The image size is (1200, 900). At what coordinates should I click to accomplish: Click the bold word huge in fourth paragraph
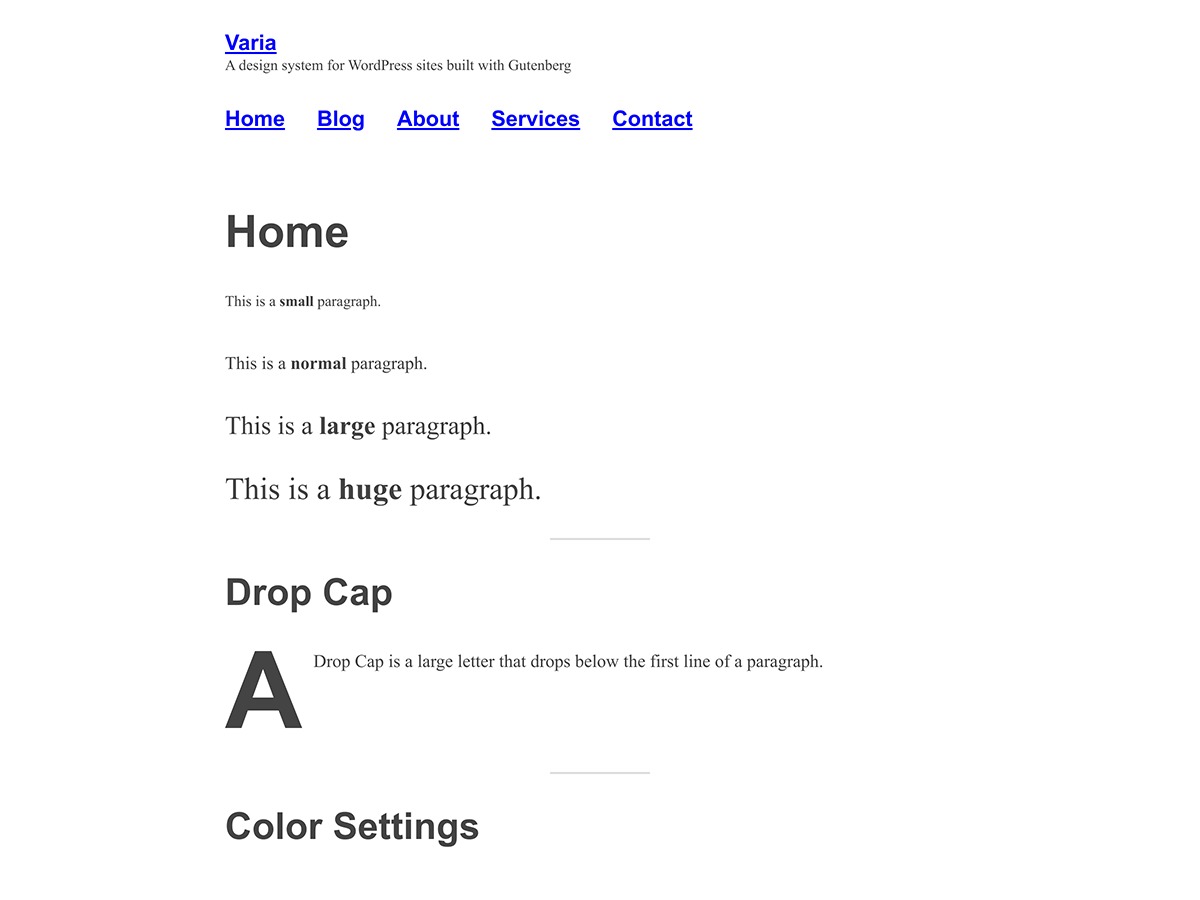coord(370,489)
